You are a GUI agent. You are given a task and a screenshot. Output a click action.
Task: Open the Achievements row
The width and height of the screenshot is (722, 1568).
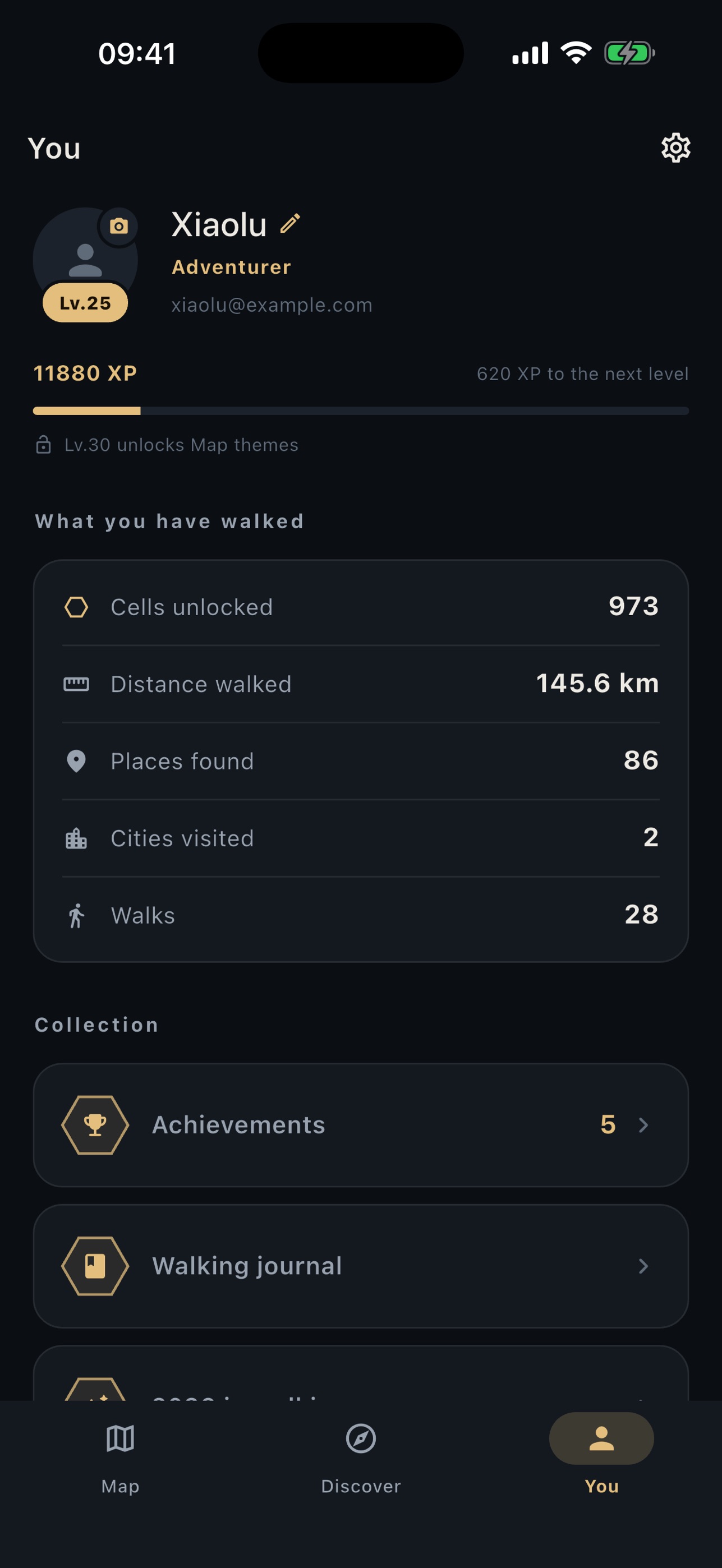point(361,1125)
